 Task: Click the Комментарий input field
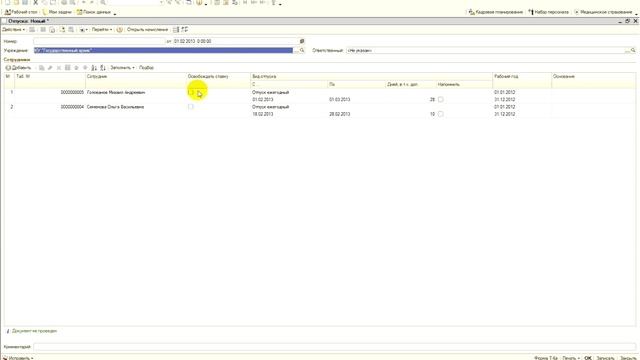(x=335, y=347)
